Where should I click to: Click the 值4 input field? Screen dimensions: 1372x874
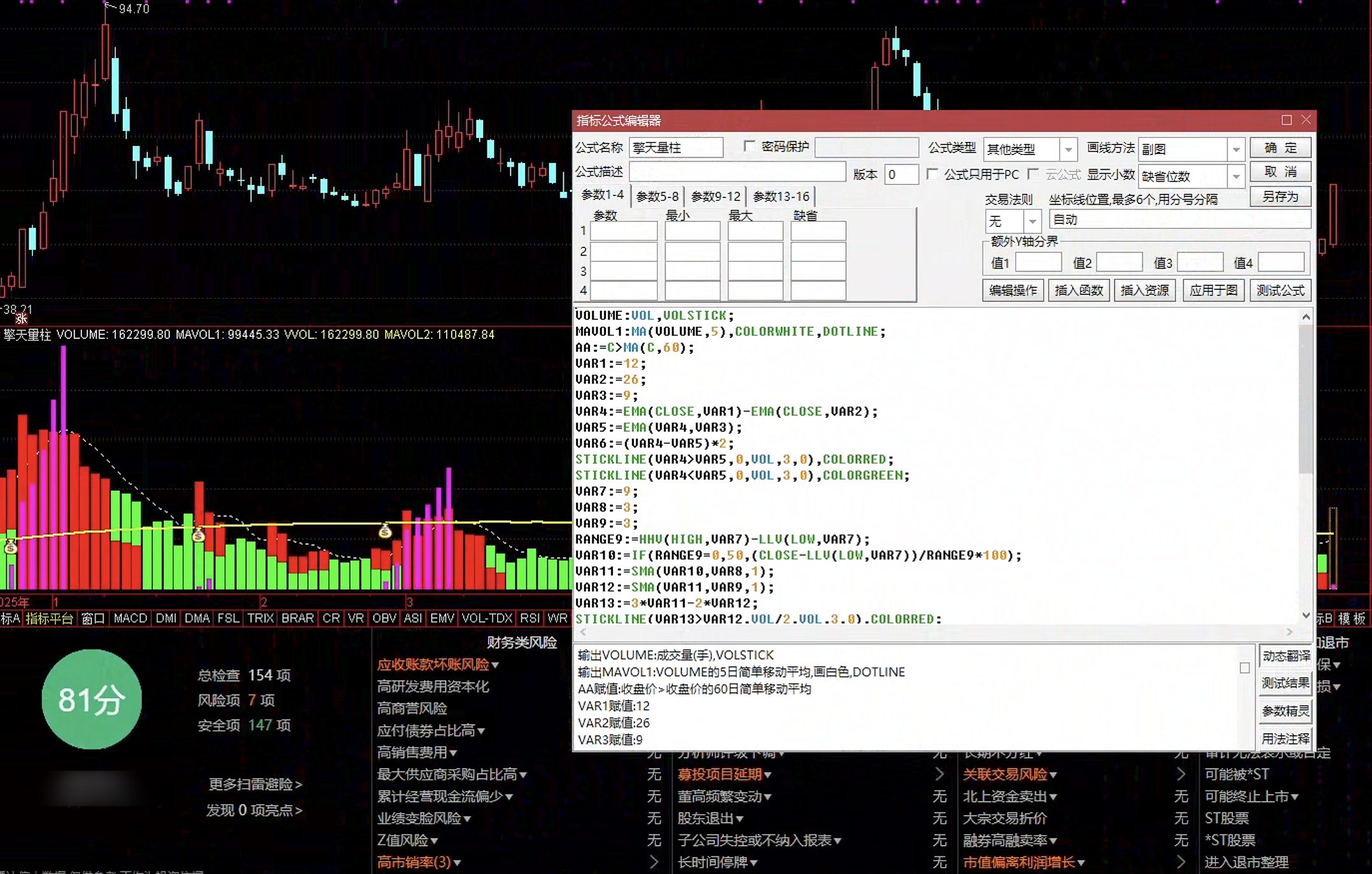(x=1281, y=263)
